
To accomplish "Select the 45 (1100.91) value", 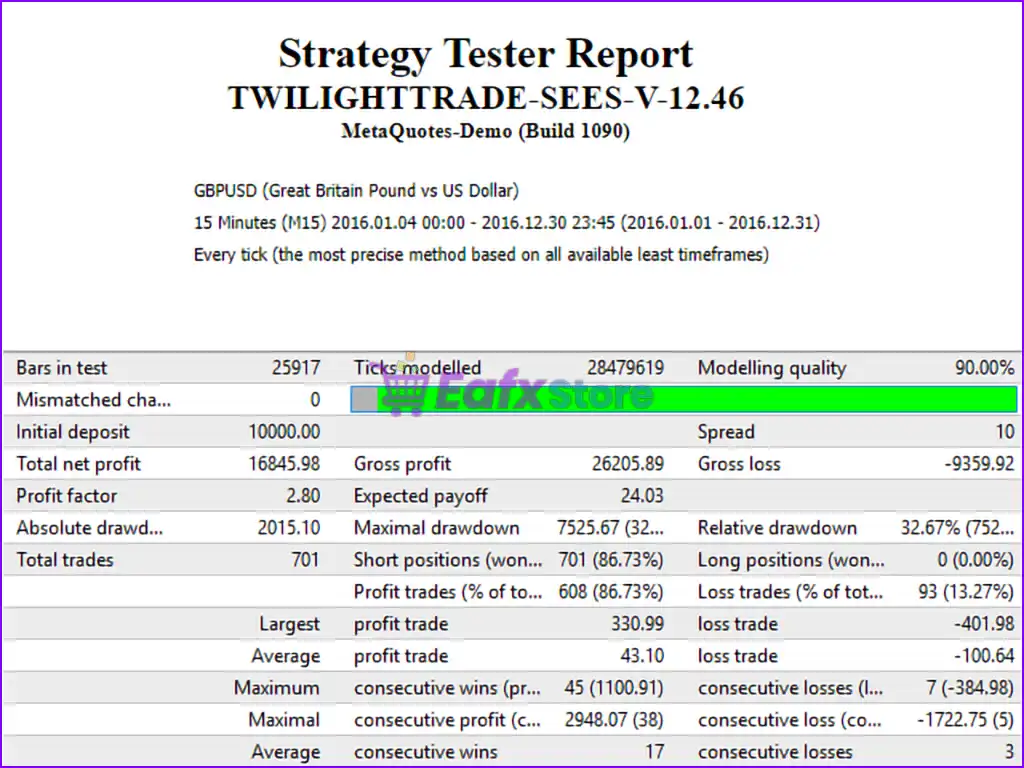I will (x=614, y=688).
